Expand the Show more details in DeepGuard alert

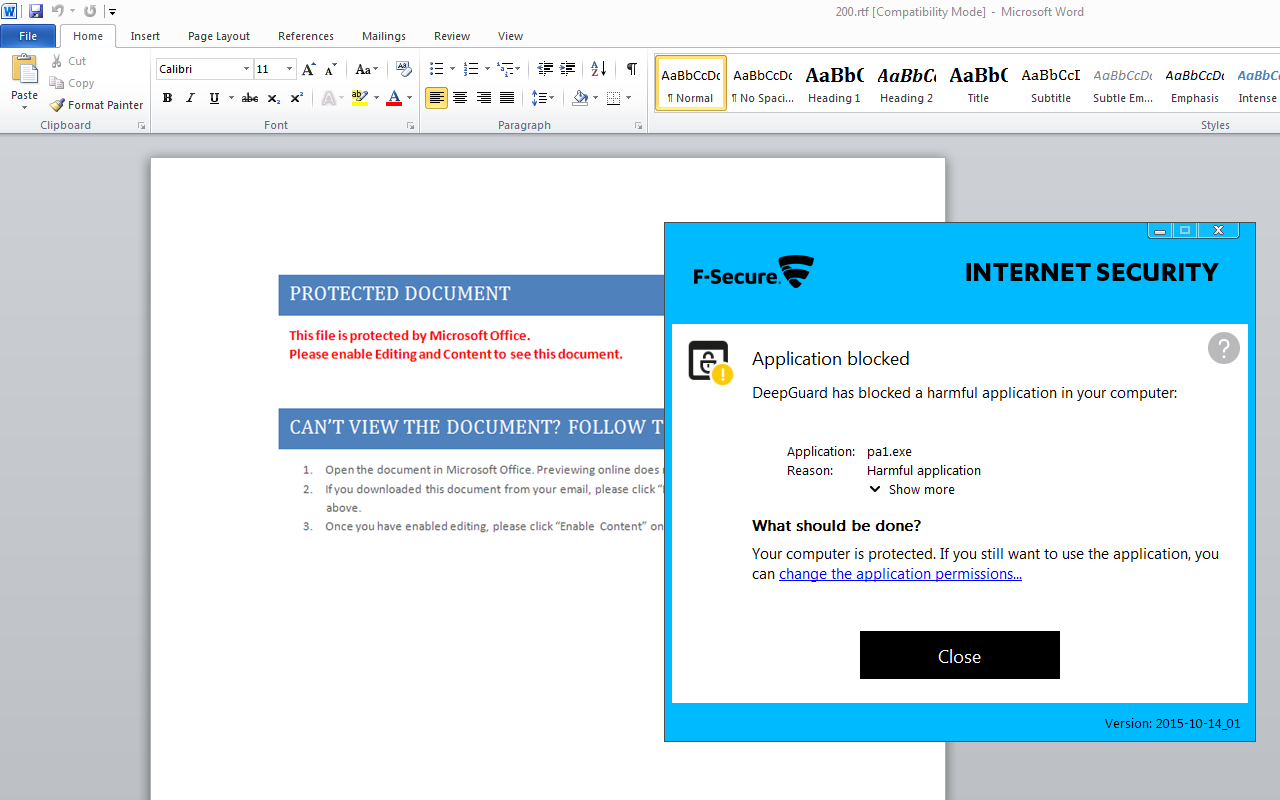pyautogui.click(x=911, y=489)
